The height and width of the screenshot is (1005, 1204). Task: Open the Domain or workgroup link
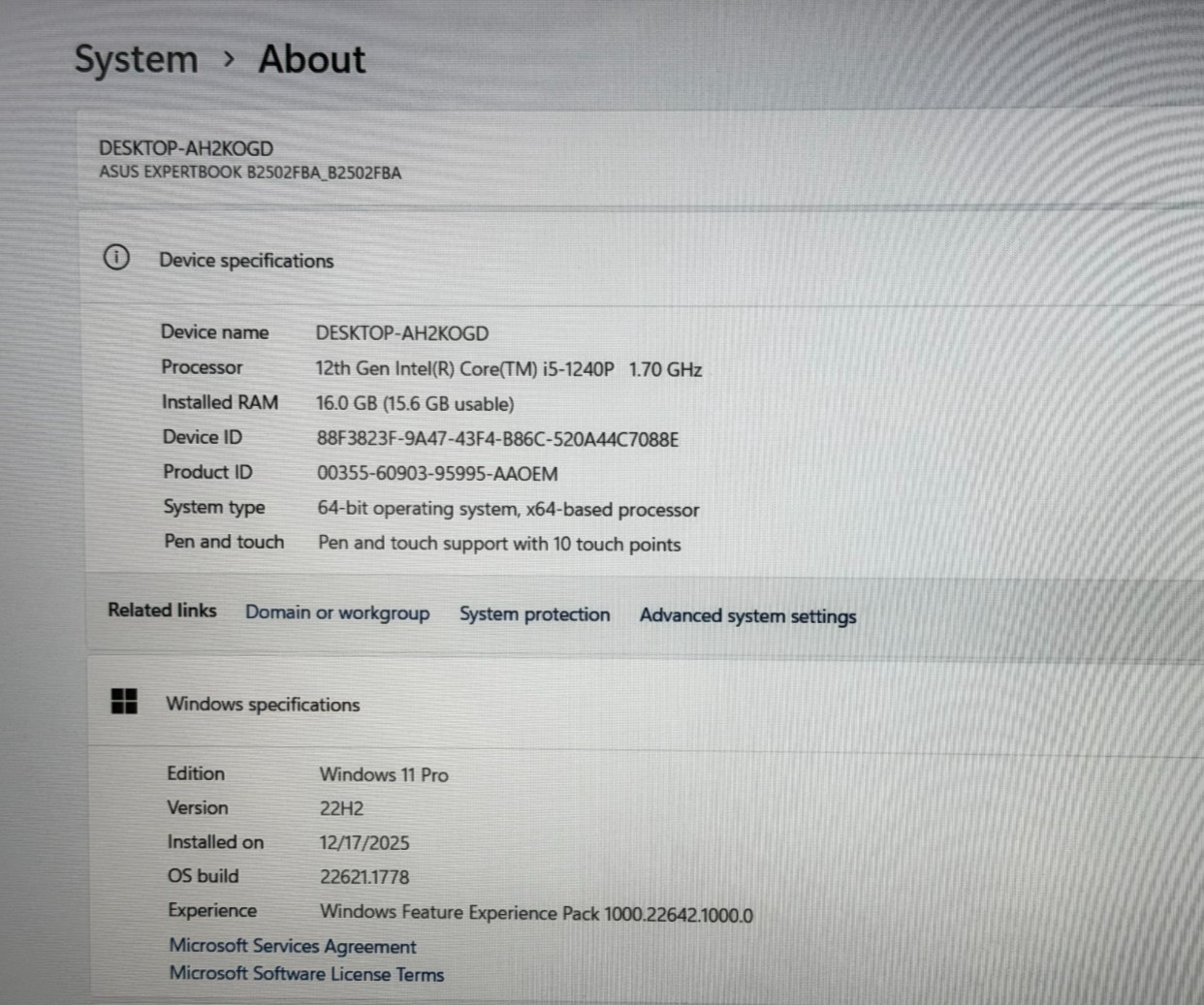tap(337, 612)
